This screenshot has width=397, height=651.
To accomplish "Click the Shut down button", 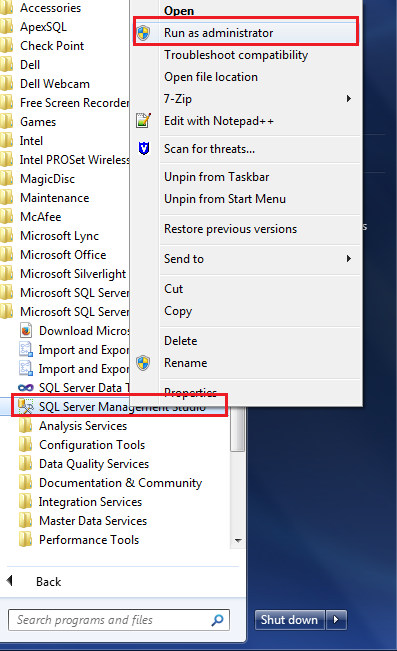I will click(289, 620).
